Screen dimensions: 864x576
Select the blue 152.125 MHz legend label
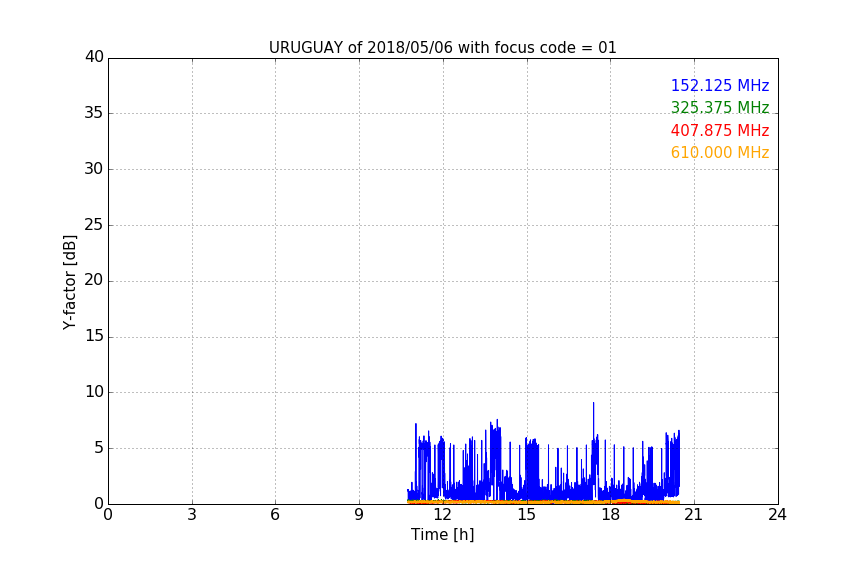click(x=720, y=85)
